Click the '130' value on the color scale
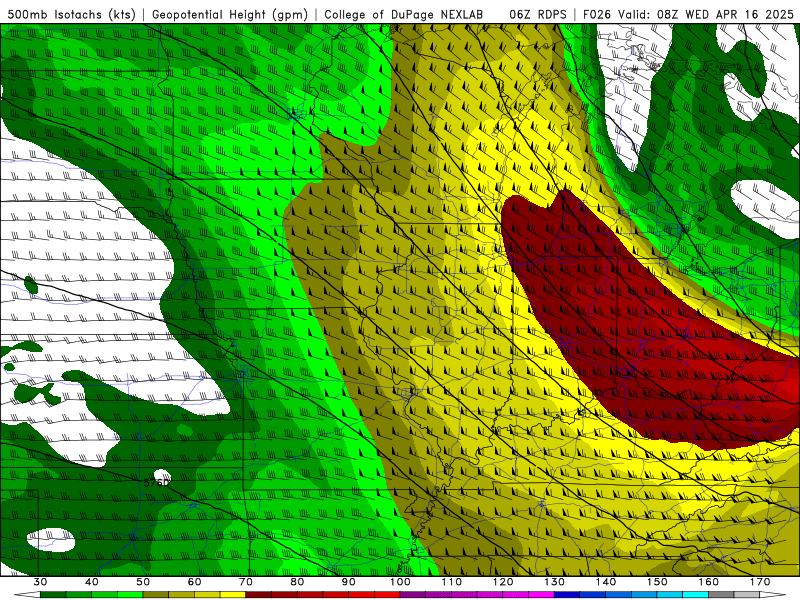The height and width of the screenshot is (600, 800). (x=555, y=582)
